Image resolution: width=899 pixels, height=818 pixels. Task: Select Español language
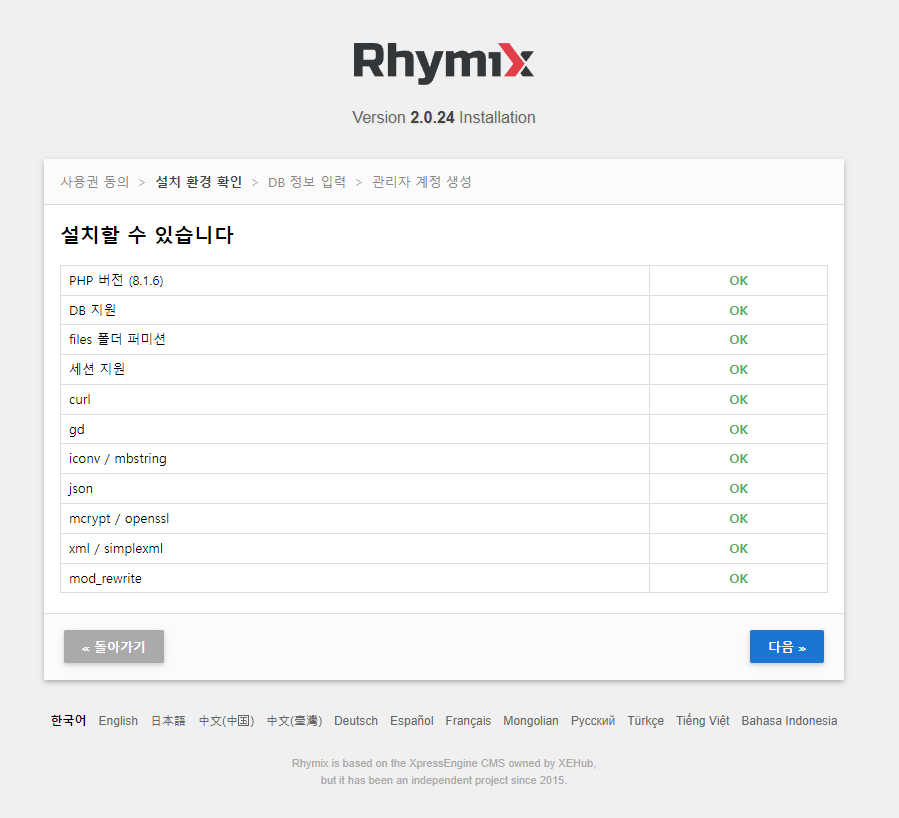(412, 721)
